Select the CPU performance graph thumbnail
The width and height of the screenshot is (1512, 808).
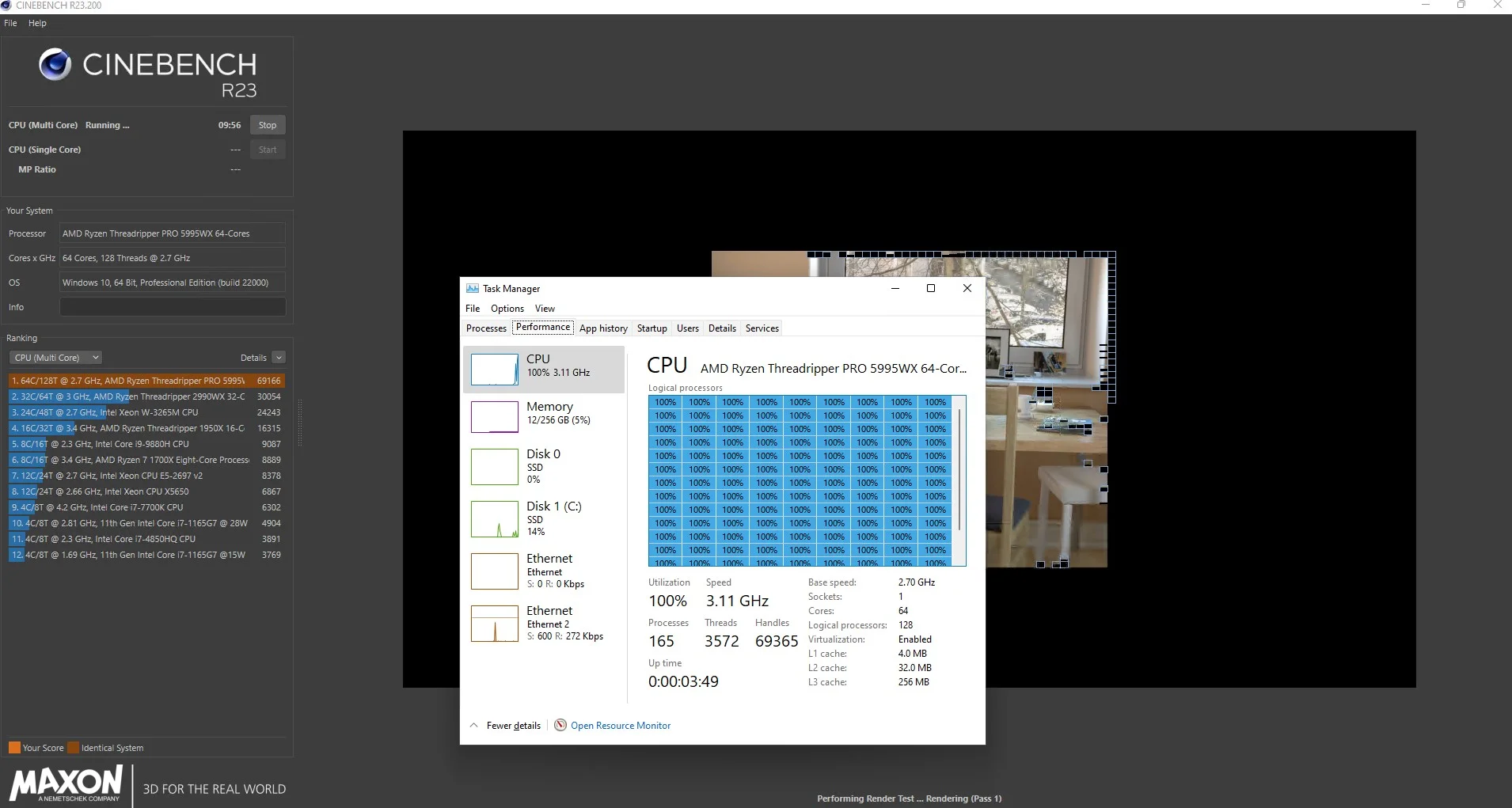pos(495,369)
